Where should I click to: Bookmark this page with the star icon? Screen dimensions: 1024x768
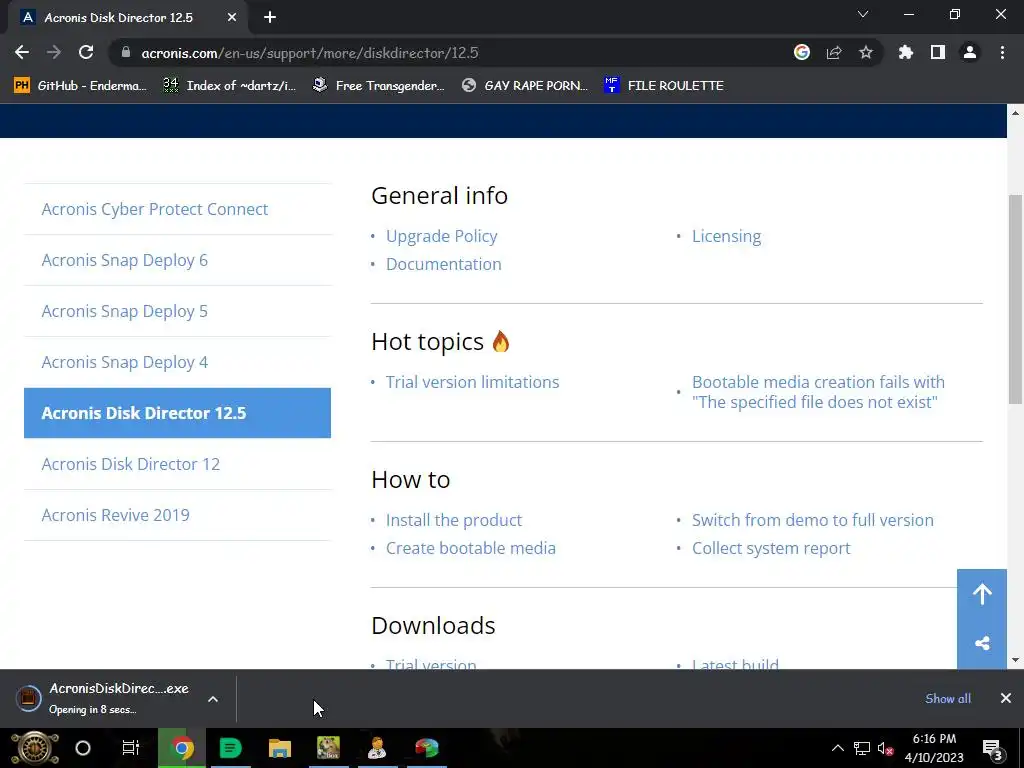[865, 52]
